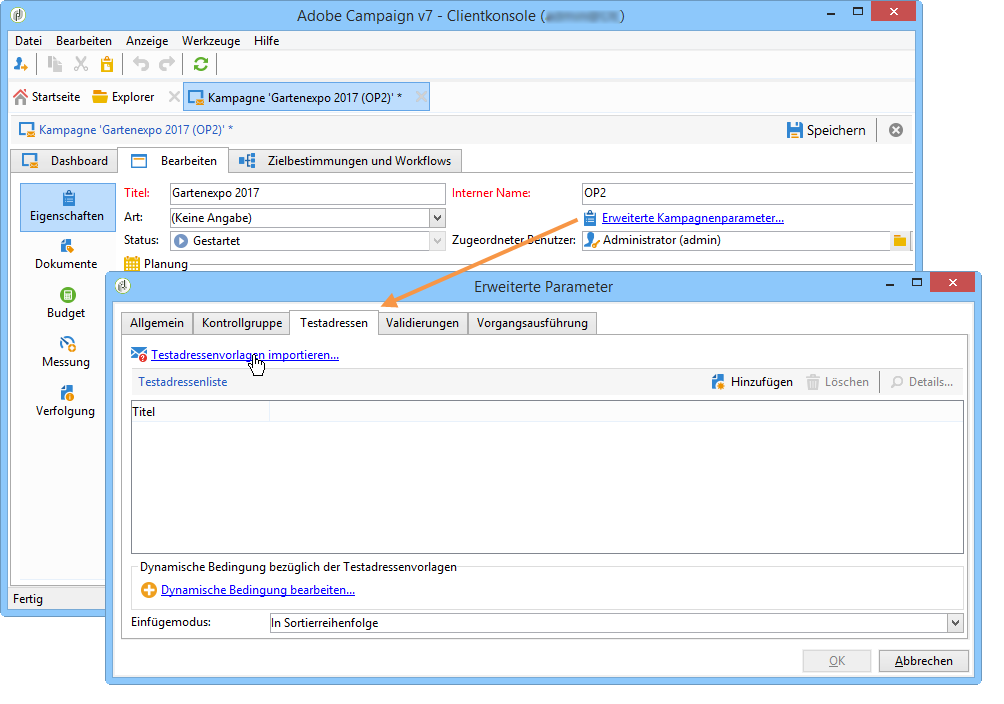Click the Titel field with Gartenexpo 2017

307,193
